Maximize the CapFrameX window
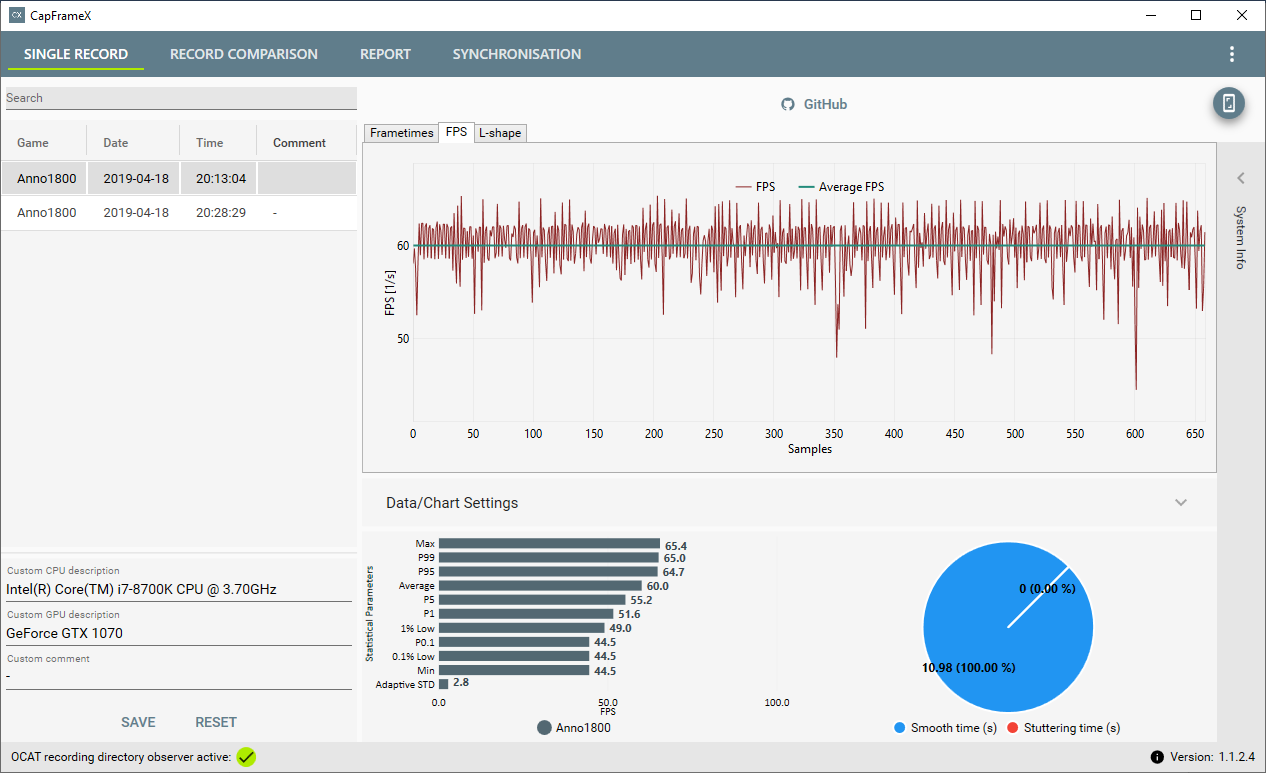1266x773 pixels. (1196, 15)
